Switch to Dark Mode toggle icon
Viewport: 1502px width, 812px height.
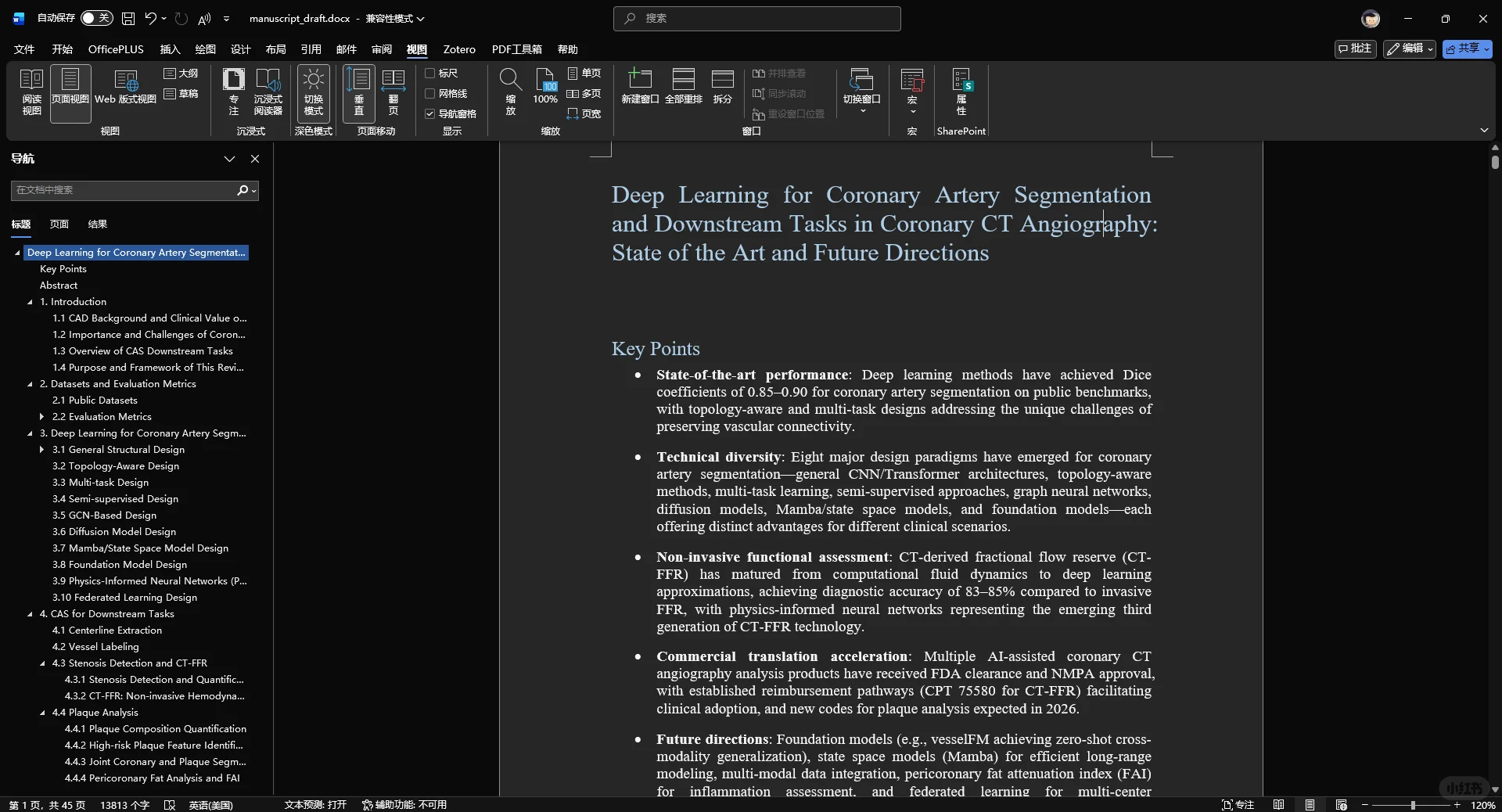[x=313, y=92]
